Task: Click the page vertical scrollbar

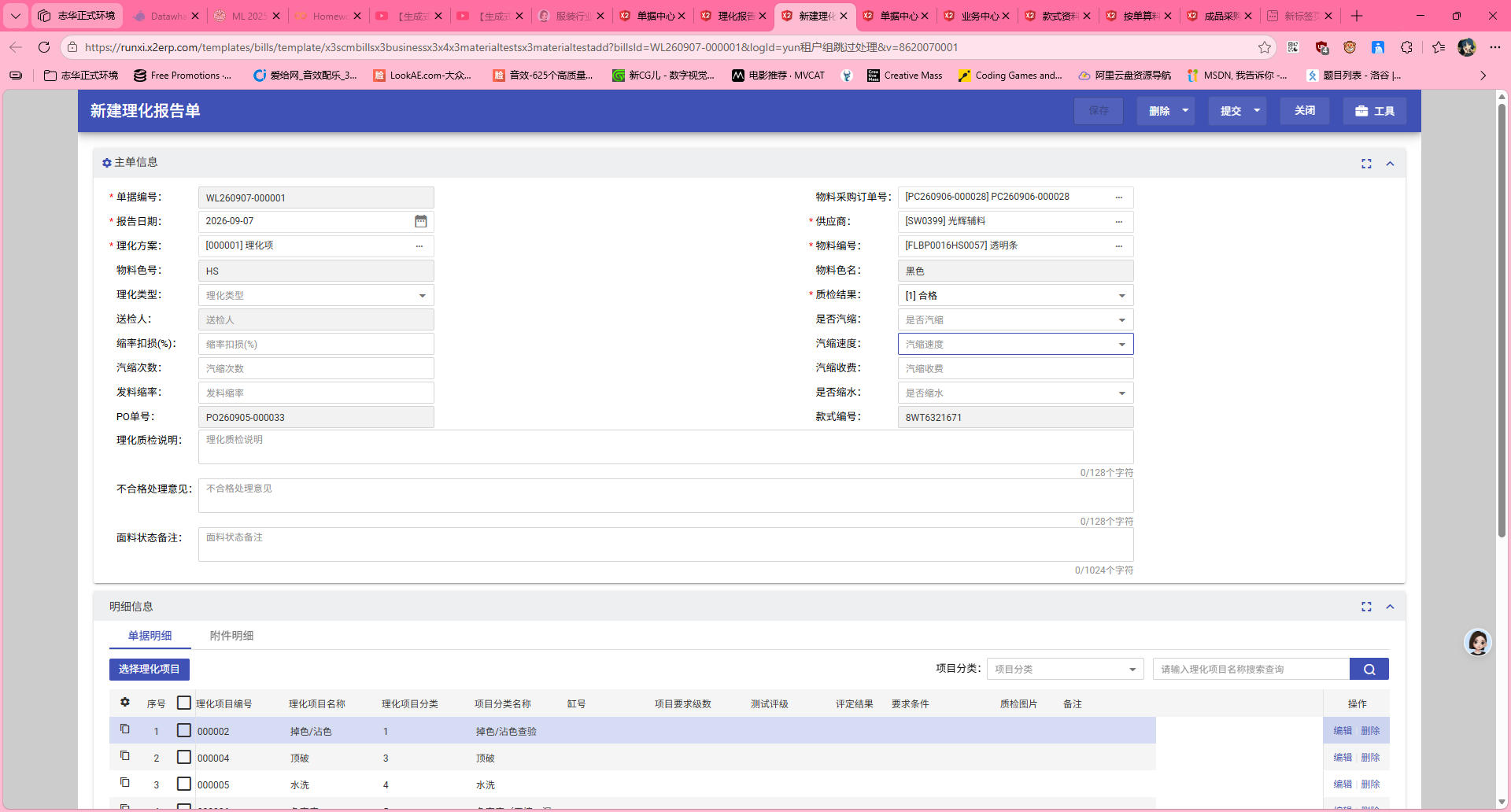Action: 1502,323
